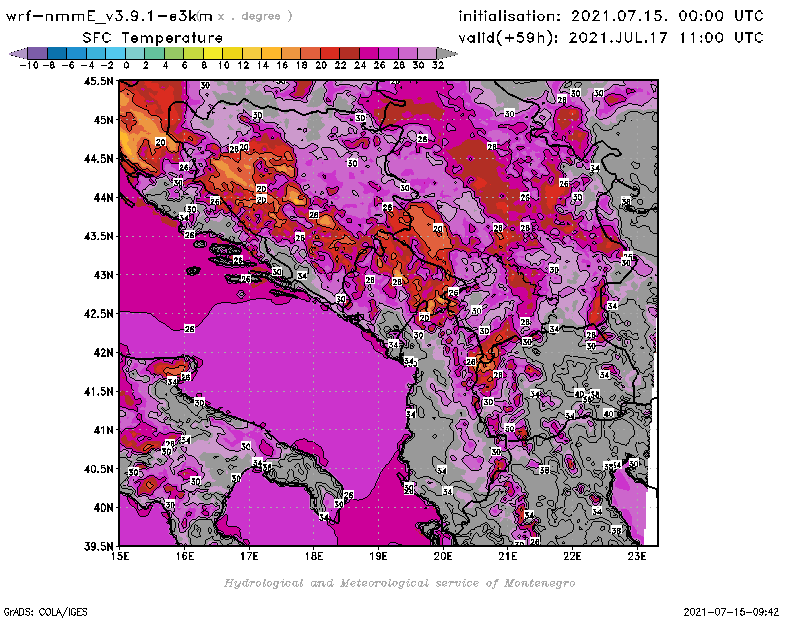Pick the blue -6 to -4 legend swatch

pos(77,53)
